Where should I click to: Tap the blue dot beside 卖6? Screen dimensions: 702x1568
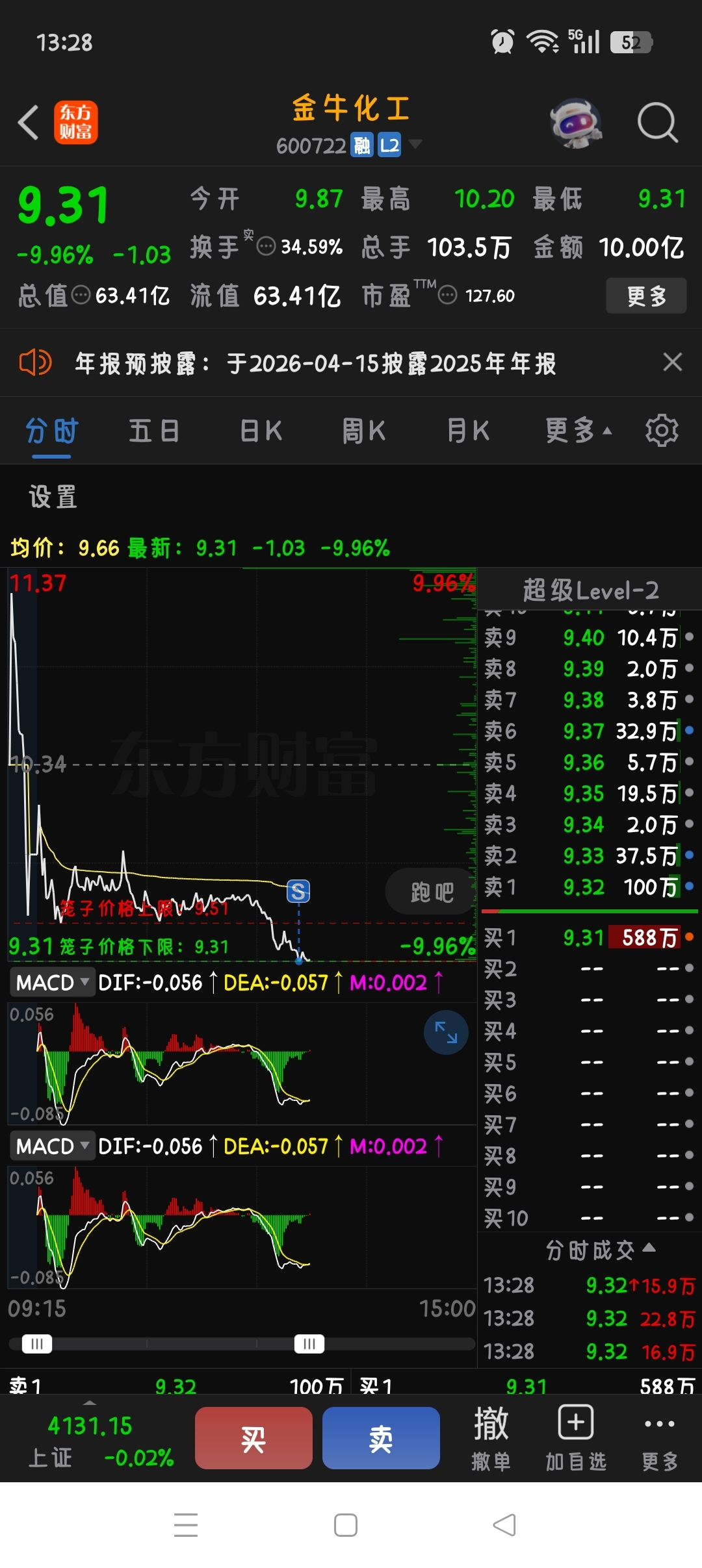[x=689, y=729]
